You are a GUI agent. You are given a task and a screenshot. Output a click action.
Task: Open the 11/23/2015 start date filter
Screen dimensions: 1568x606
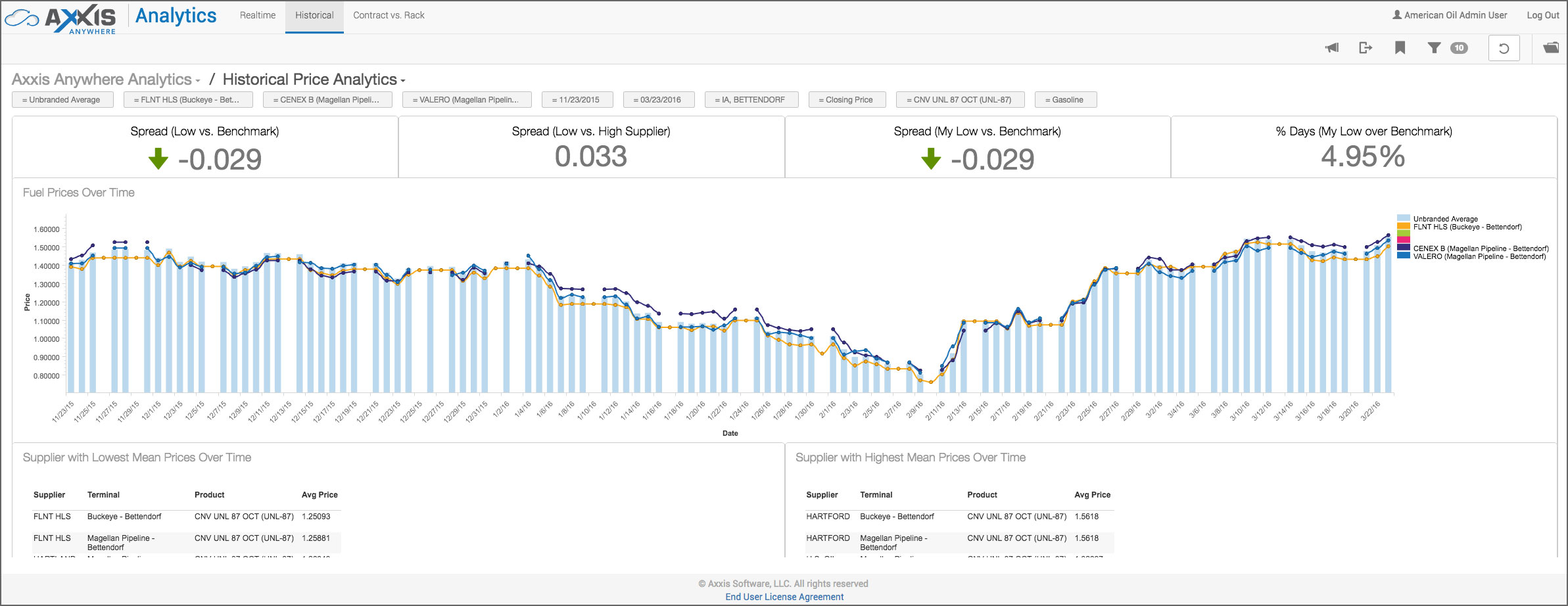point(577,100)
